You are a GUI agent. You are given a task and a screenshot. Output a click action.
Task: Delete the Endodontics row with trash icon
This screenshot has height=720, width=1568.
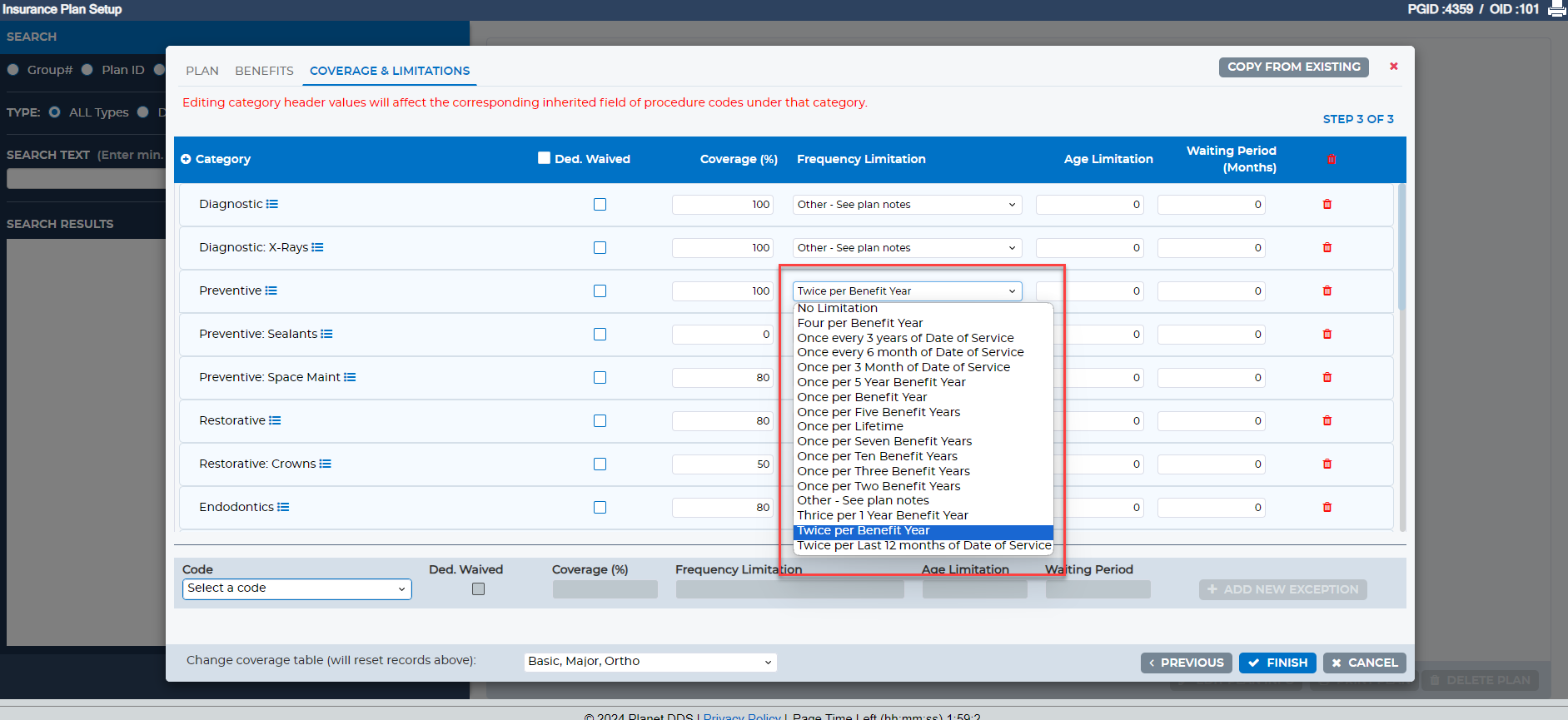point(1327,507)
